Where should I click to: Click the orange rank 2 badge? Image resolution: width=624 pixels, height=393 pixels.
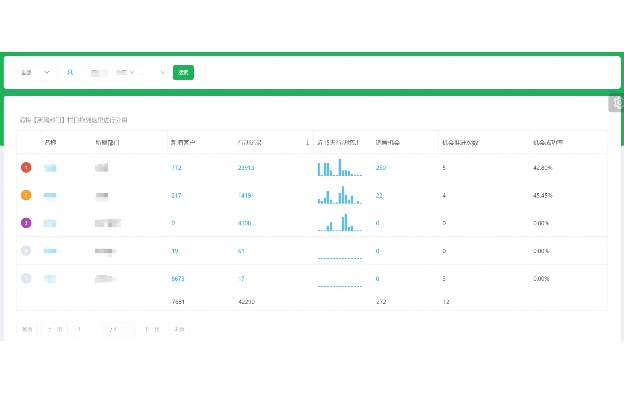click(x=26, y=195)
